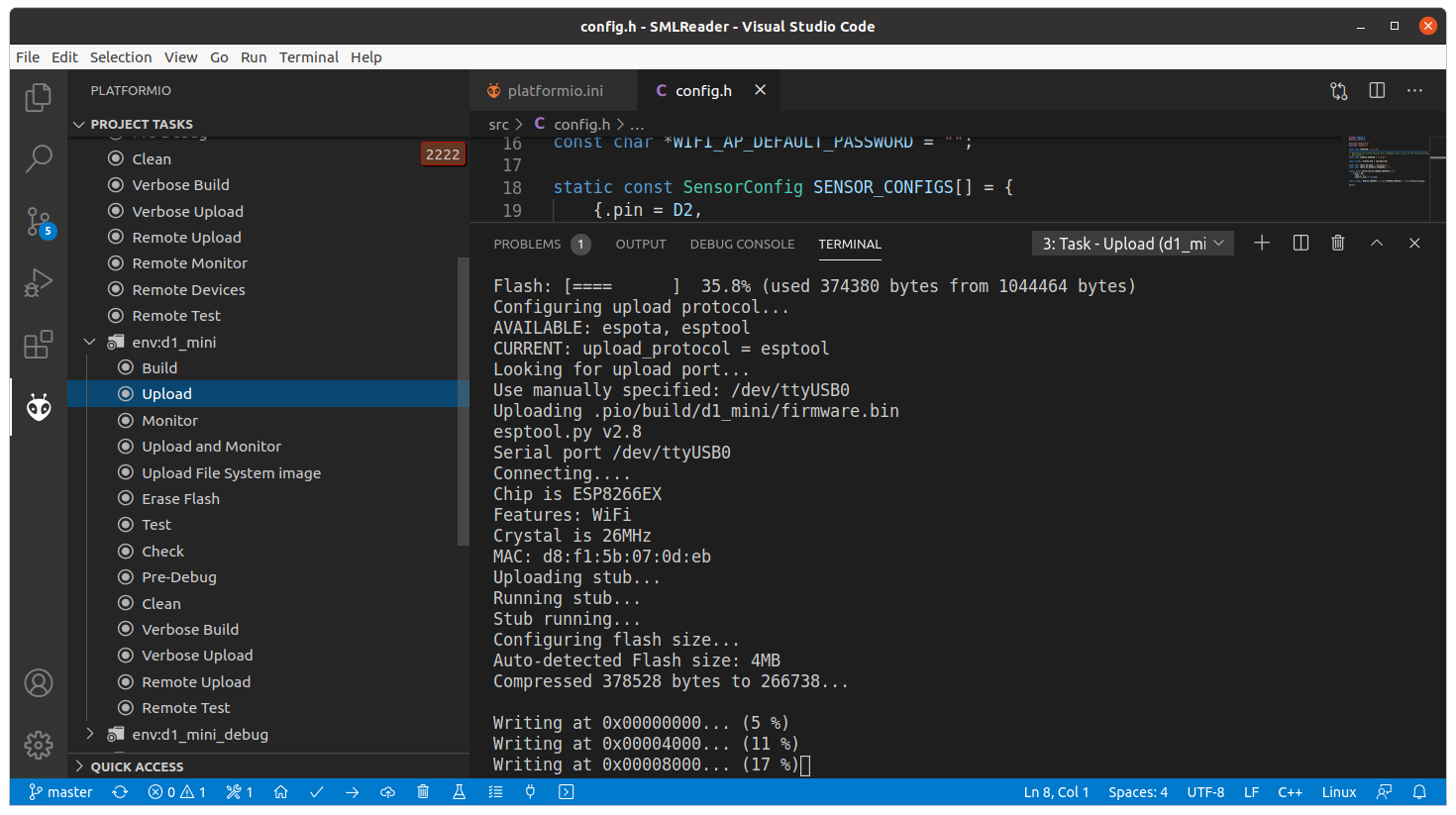Image resolution: width=1456 pixels, height=815 pixels.
Task: Open PlatformIO terminal icon in status bar
Action: (x=566, y=792)
